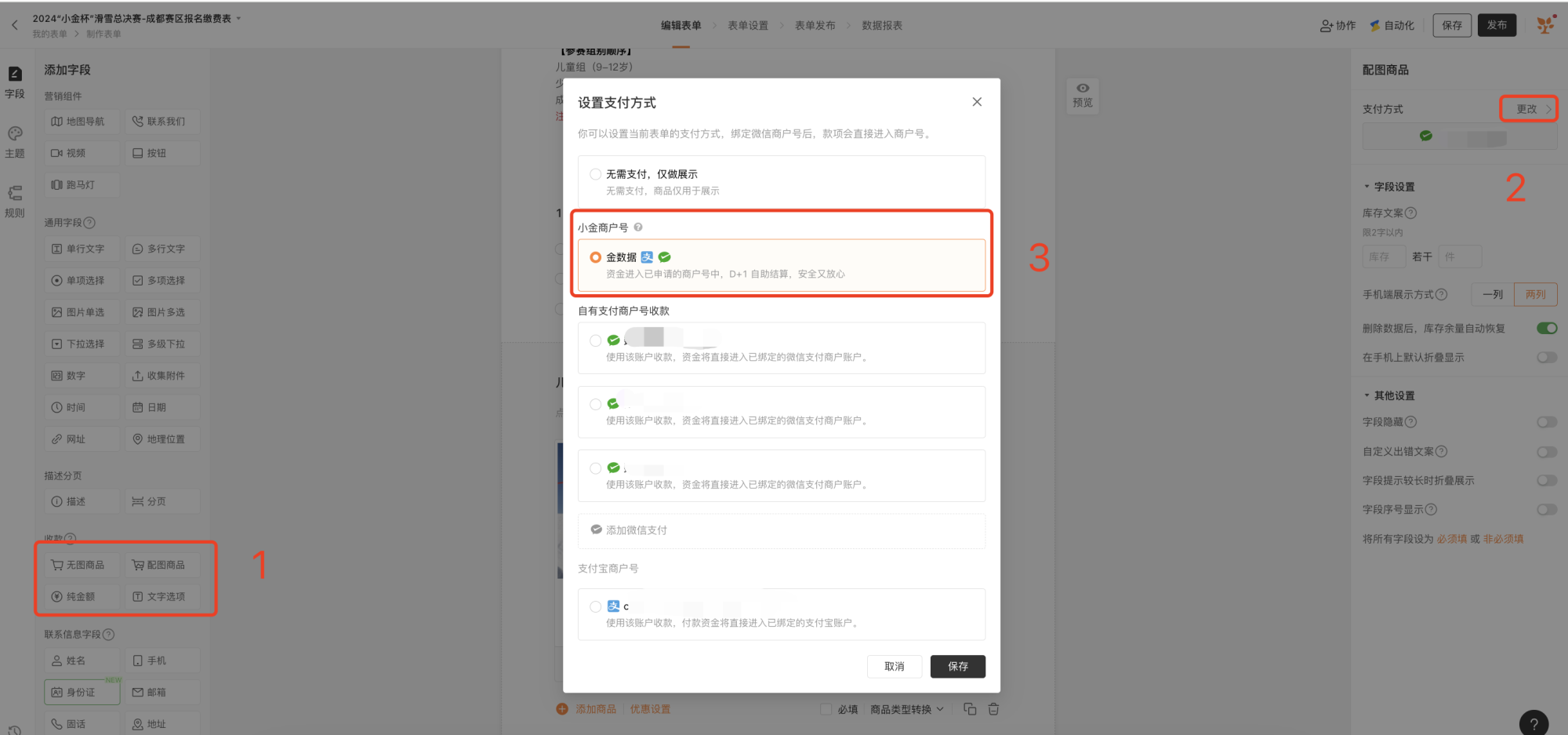Click 取消 in payment dialog

click(x=895, y=666)
